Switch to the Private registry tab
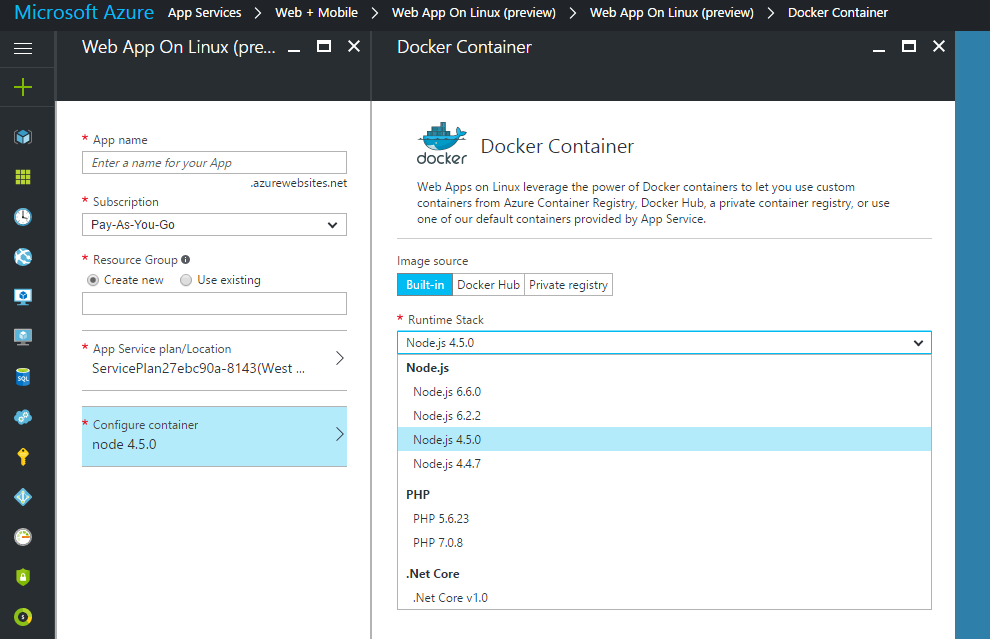 click(568, 285)
